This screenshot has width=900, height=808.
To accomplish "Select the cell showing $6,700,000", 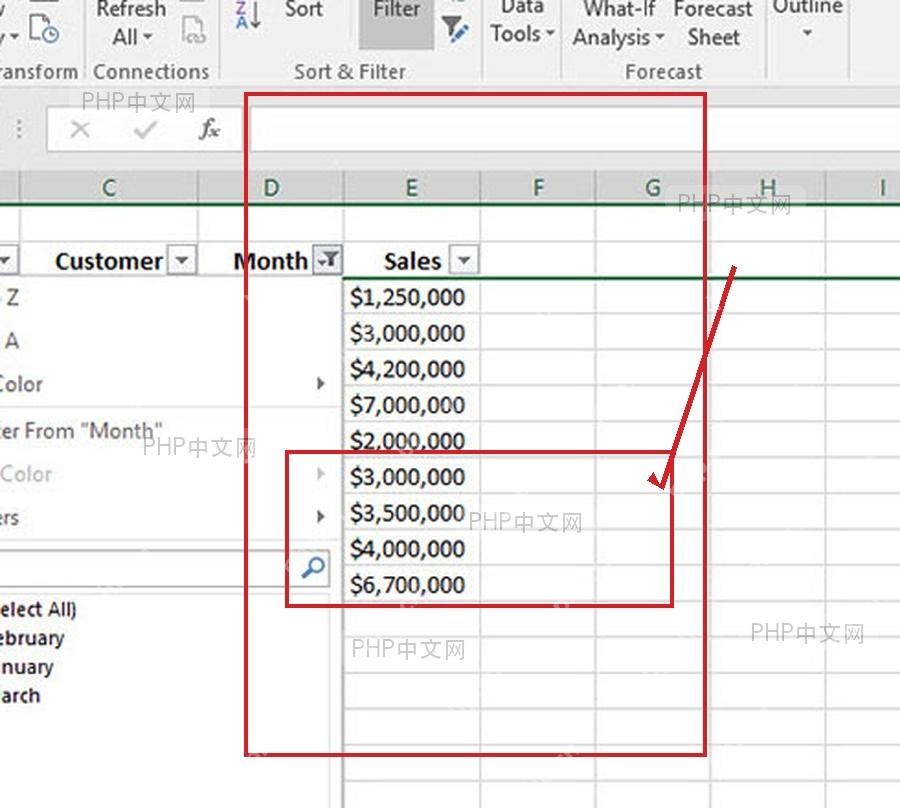I will (x=412, y=585).
